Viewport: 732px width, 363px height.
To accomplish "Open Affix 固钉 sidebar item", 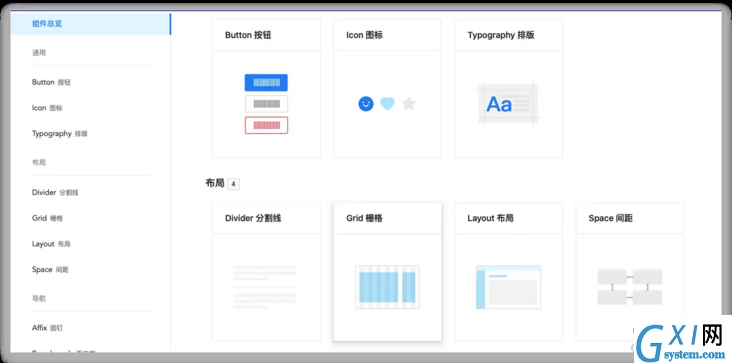I will pos(47,328).
